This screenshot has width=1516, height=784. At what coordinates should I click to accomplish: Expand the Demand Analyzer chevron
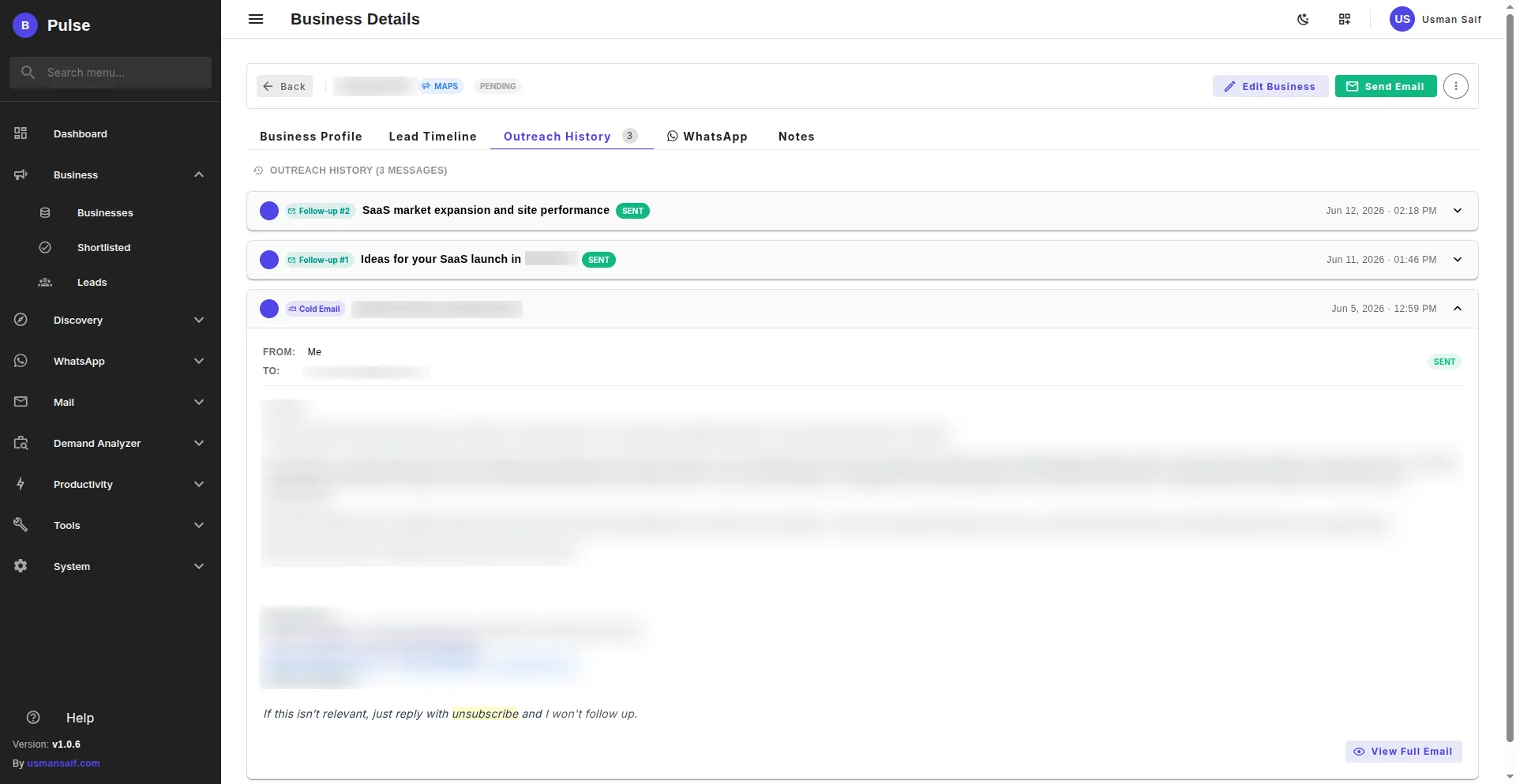(x=199, y=443)
